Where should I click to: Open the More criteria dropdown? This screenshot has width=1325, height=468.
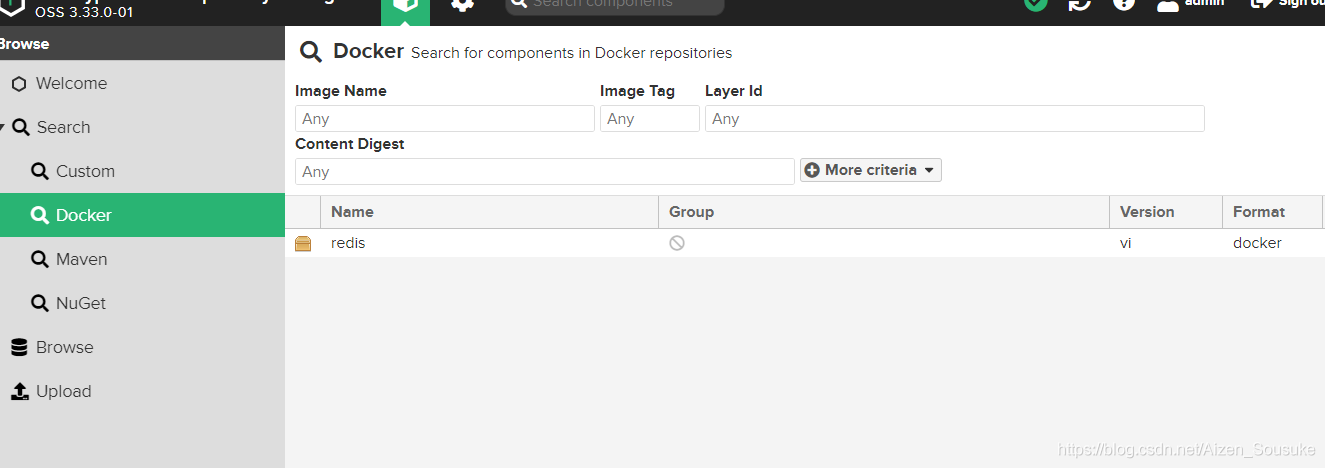click(870, 170)
